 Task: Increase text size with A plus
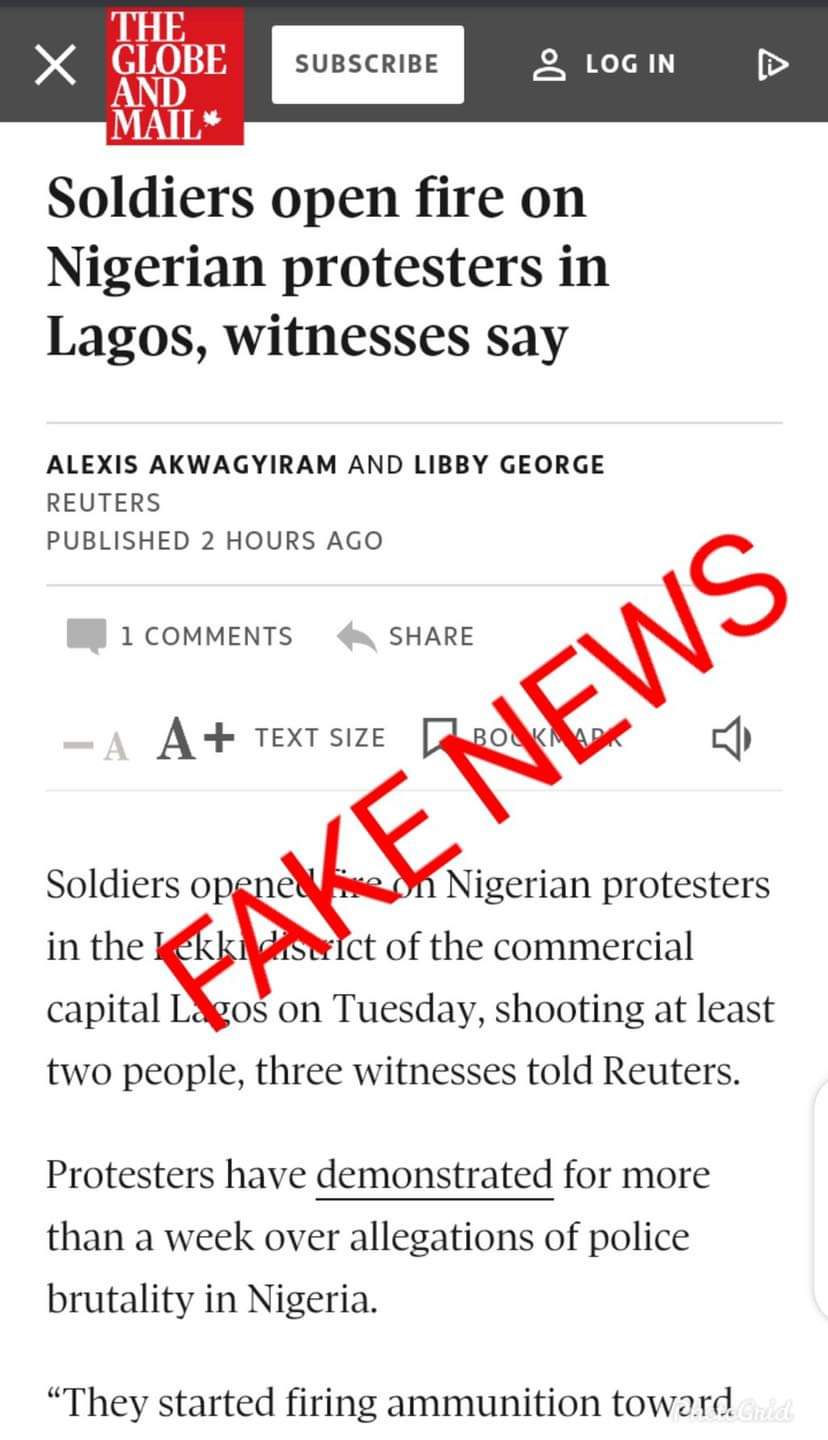click(196, 740)
